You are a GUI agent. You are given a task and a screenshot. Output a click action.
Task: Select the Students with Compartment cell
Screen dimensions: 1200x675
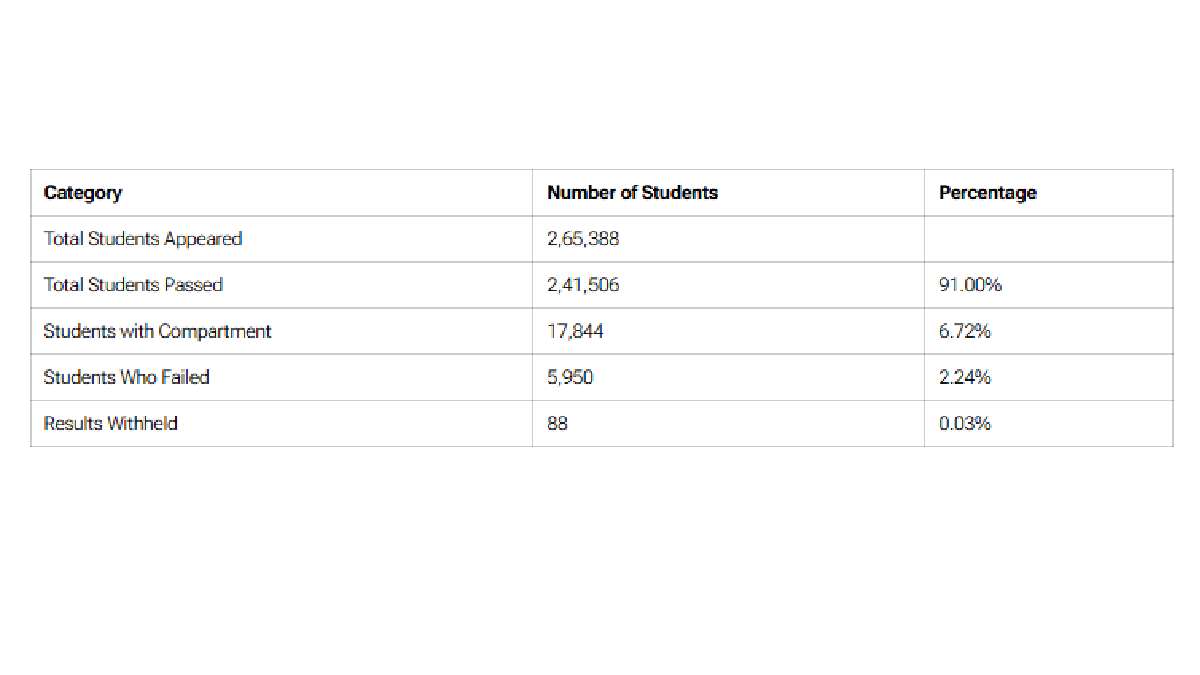157,331
